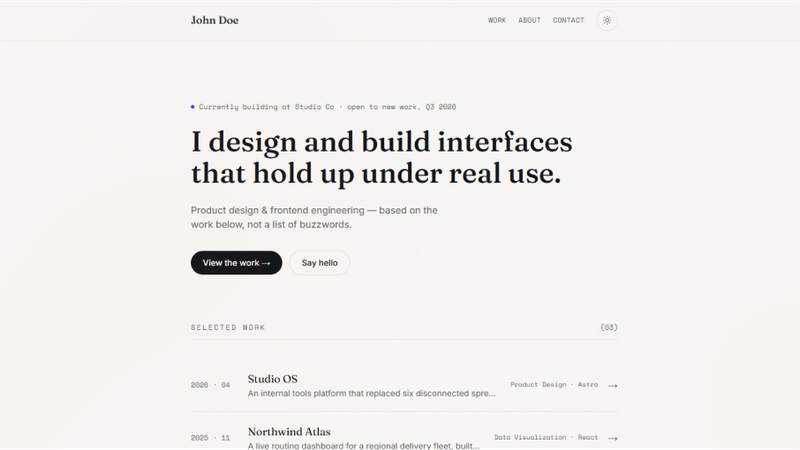This screenshot has height=450, width=800.
Task: Click the View the work button
Action: click(x=236, y=263)
